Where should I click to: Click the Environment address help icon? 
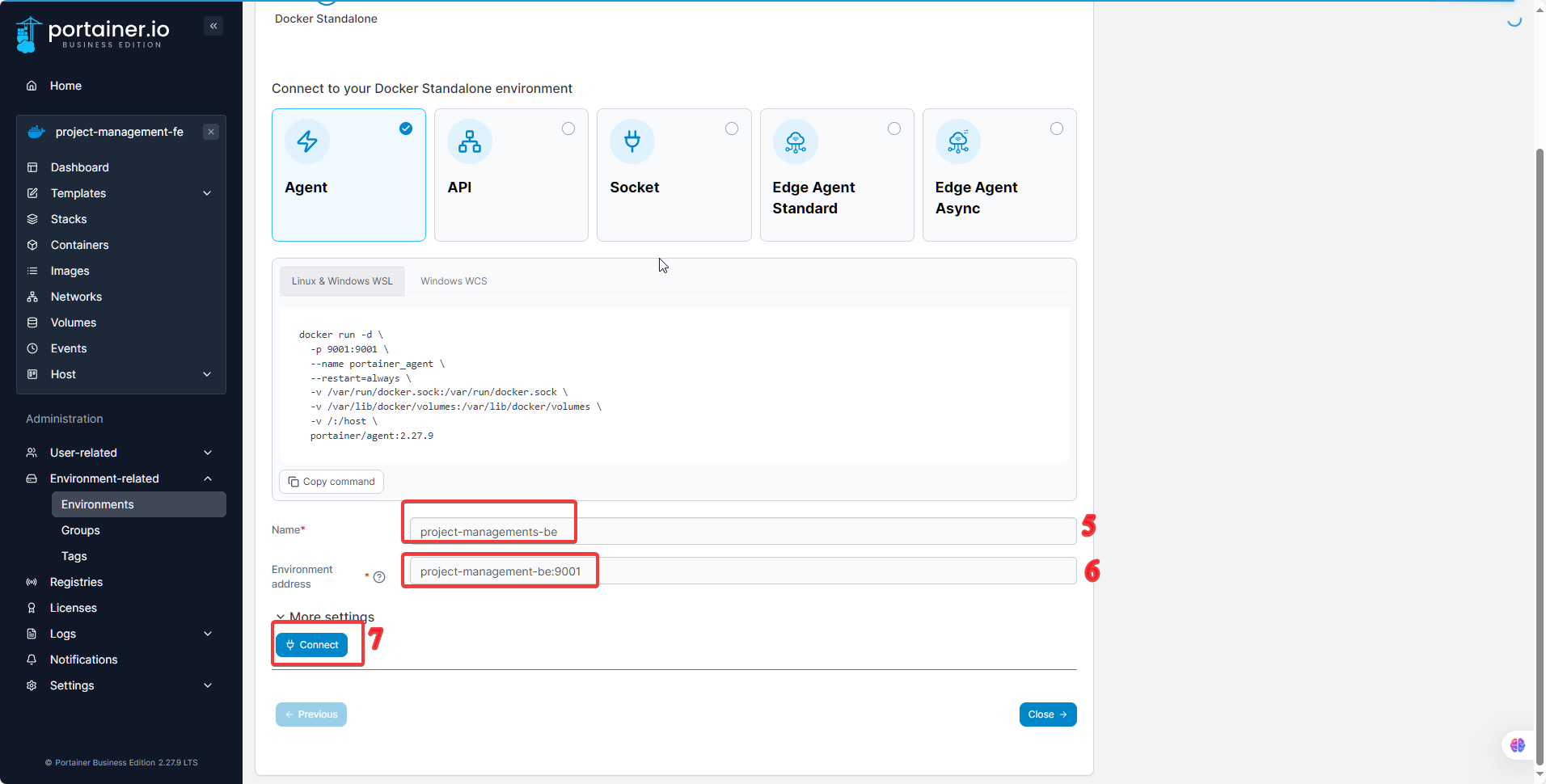coord(379,577)
